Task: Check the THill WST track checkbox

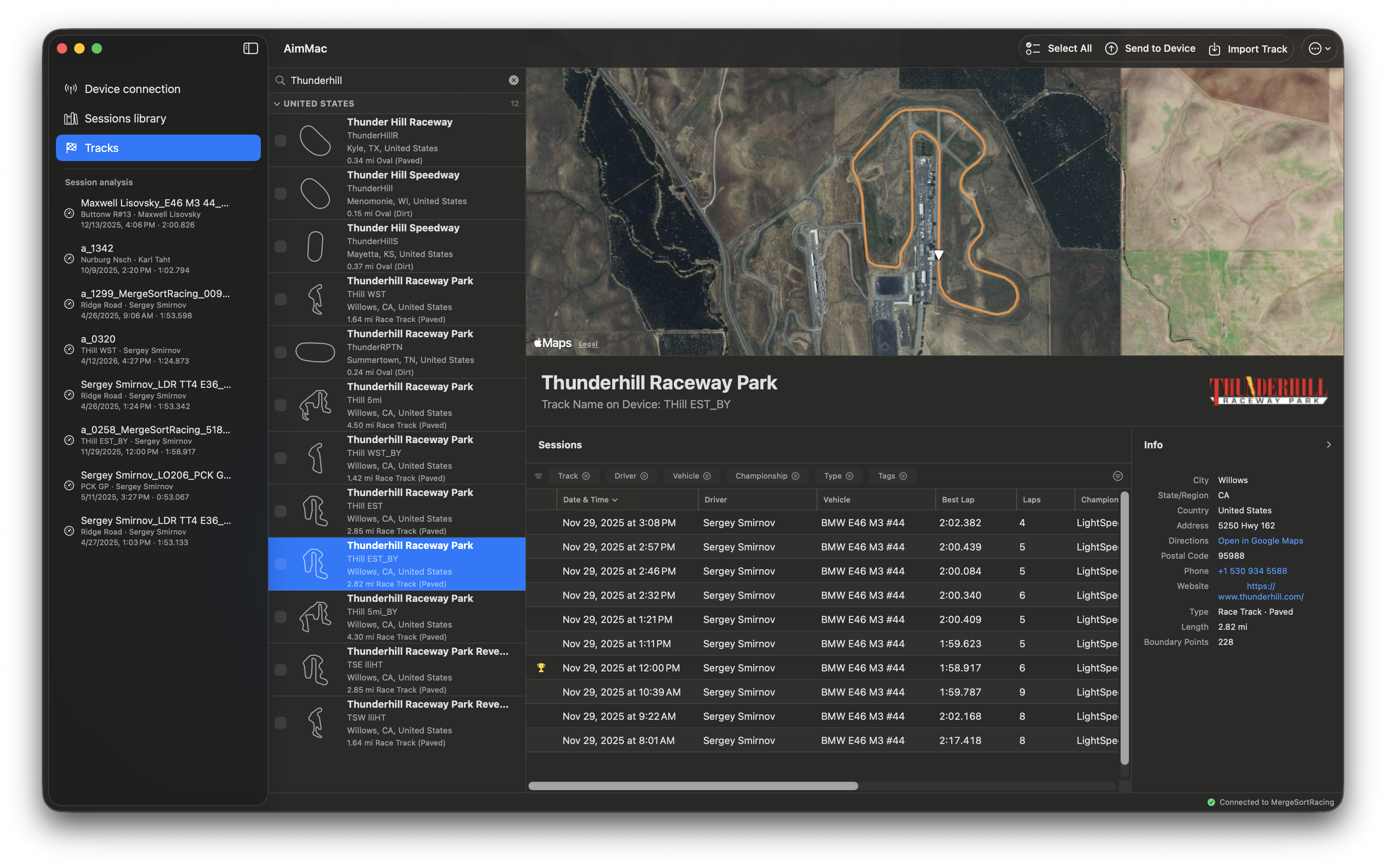Action: (x=280, y=299)
